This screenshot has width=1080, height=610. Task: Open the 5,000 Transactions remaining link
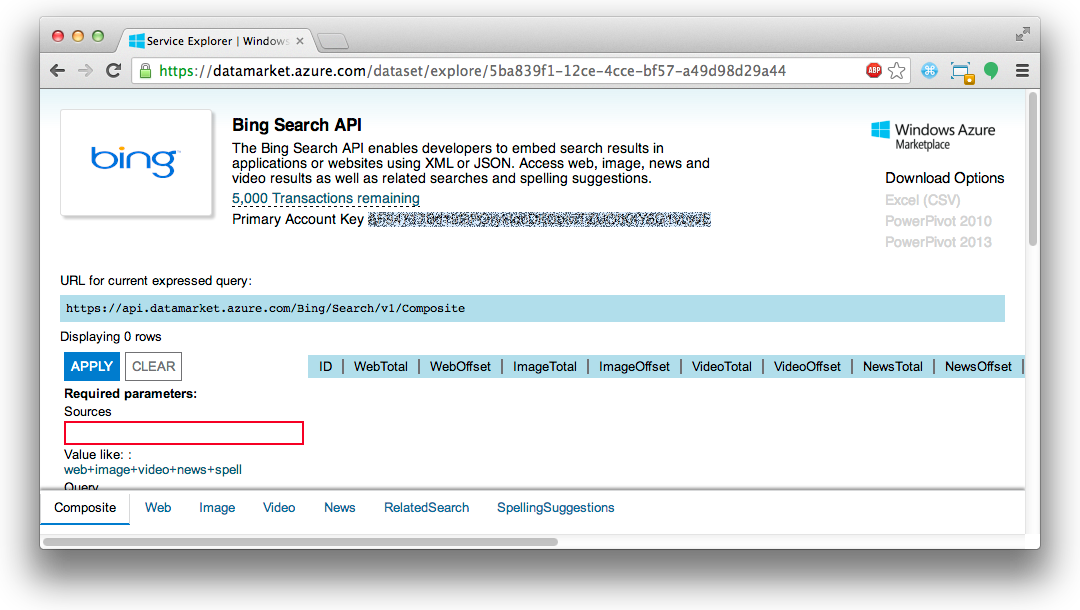pyautogui.click(x=326, y=198)
